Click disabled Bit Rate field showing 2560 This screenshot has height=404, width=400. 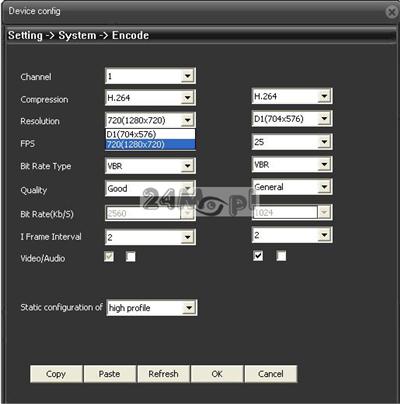(x=150, y=213)
